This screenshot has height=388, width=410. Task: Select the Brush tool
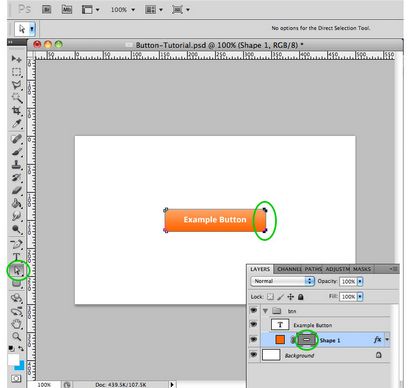(x=16, y=152)
